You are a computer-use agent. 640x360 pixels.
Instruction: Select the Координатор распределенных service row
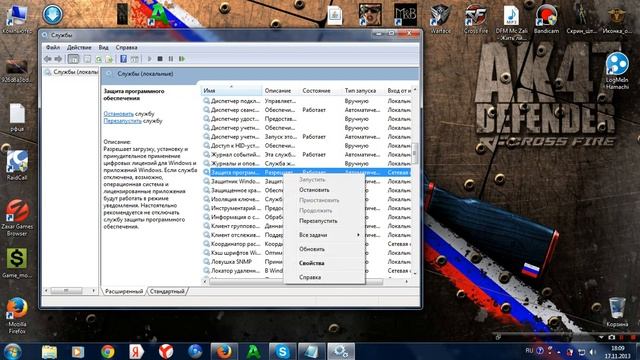[x=242, y=244]
